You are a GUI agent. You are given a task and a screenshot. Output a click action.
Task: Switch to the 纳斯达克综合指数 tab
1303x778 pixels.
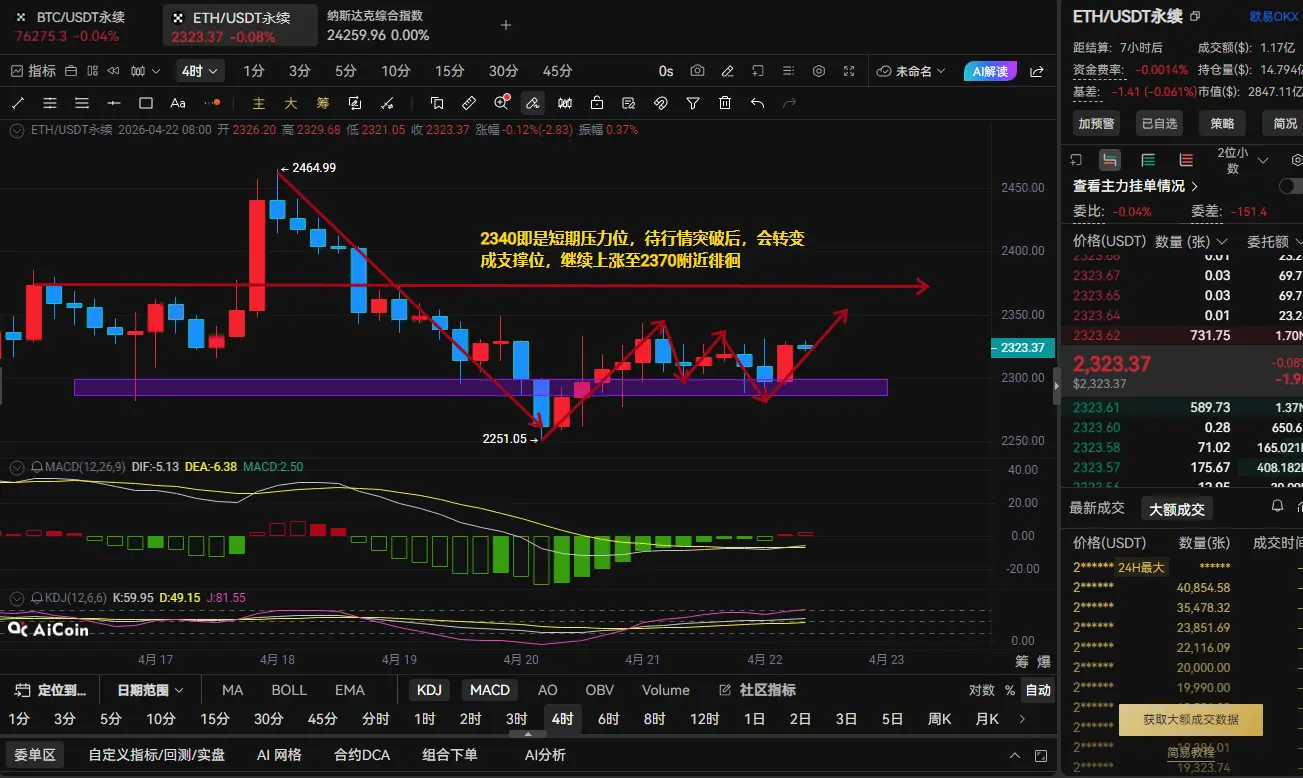[380, 26]
